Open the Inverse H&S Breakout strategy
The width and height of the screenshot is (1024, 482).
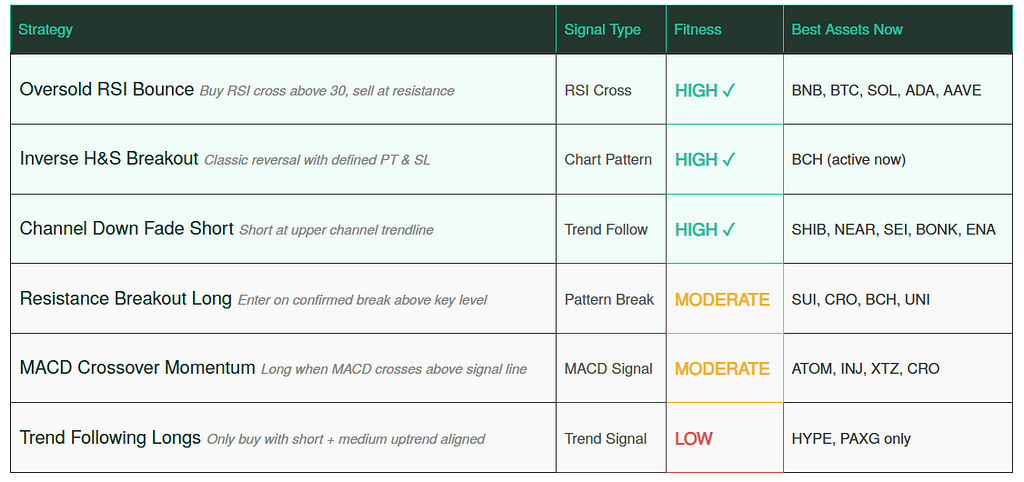109,159
